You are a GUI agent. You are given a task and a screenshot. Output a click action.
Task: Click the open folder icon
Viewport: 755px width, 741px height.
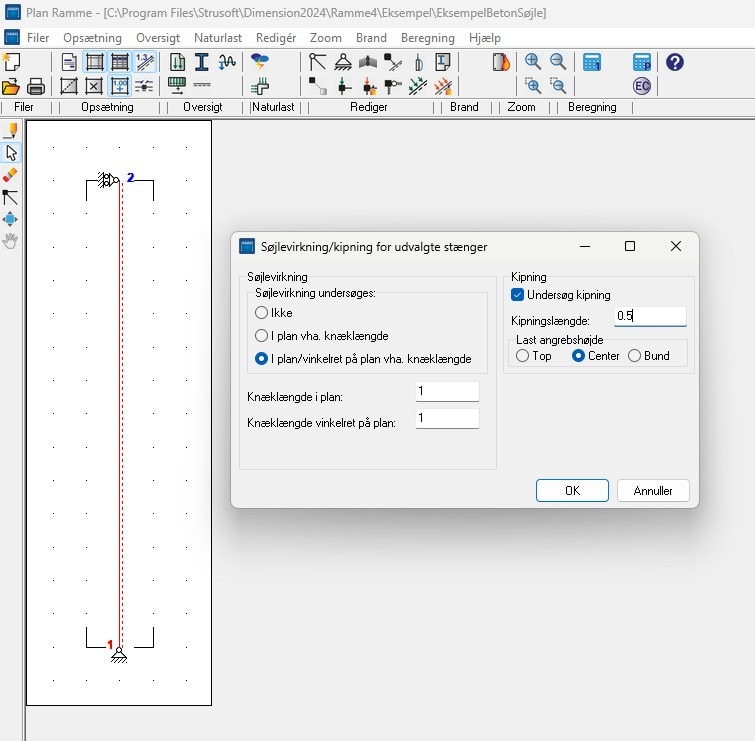(x=11, y=86)
